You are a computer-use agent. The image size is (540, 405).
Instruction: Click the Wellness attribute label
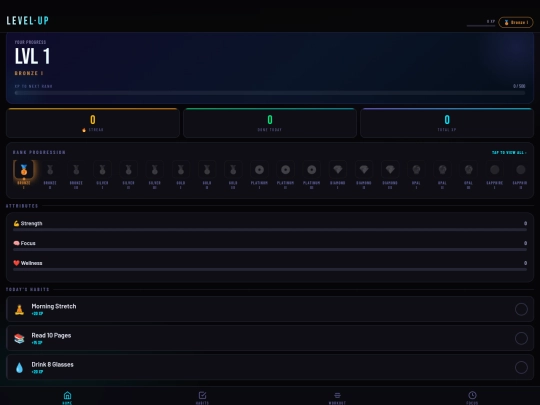point(28,263)
